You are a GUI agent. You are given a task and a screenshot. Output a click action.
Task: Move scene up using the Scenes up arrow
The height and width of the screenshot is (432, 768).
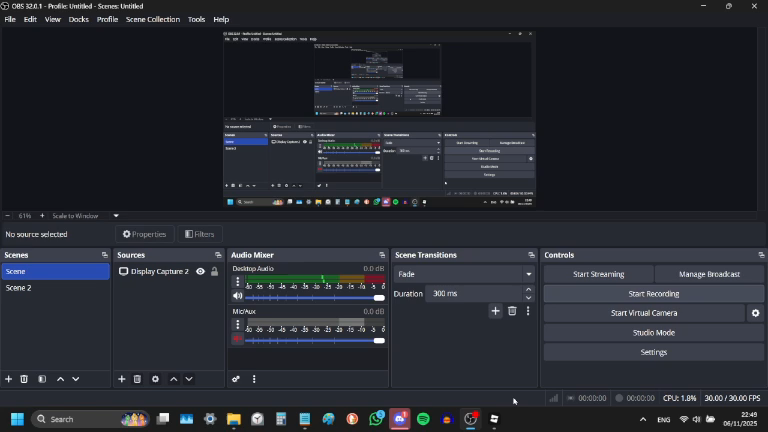60,379
